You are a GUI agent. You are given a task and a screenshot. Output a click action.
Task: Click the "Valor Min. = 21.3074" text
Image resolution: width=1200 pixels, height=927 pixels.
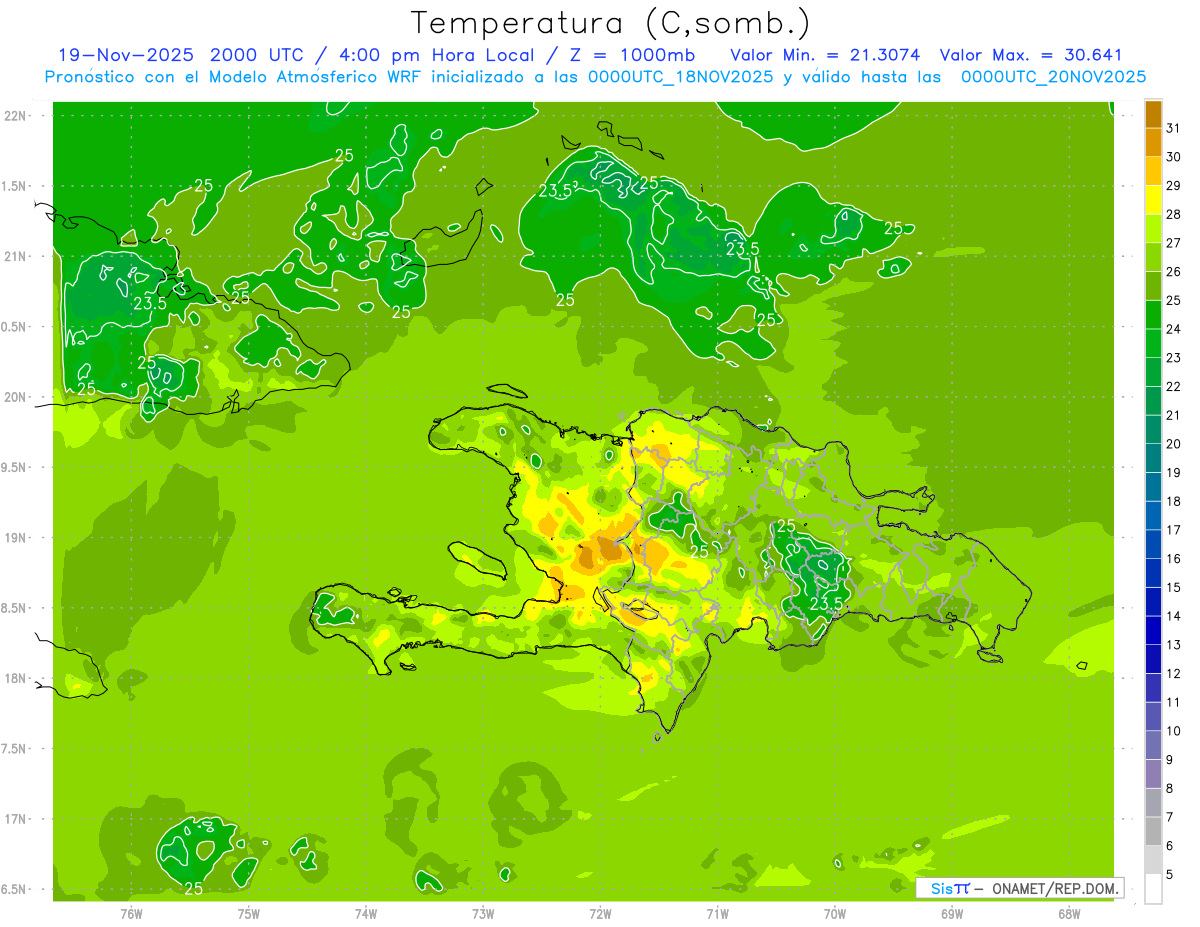(825, 55)
